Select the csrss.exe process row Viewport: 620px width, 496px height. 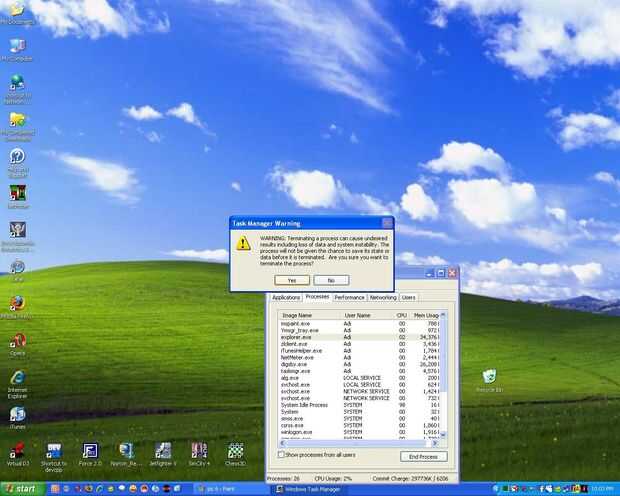pyautogui.click(x=359, y=425)
